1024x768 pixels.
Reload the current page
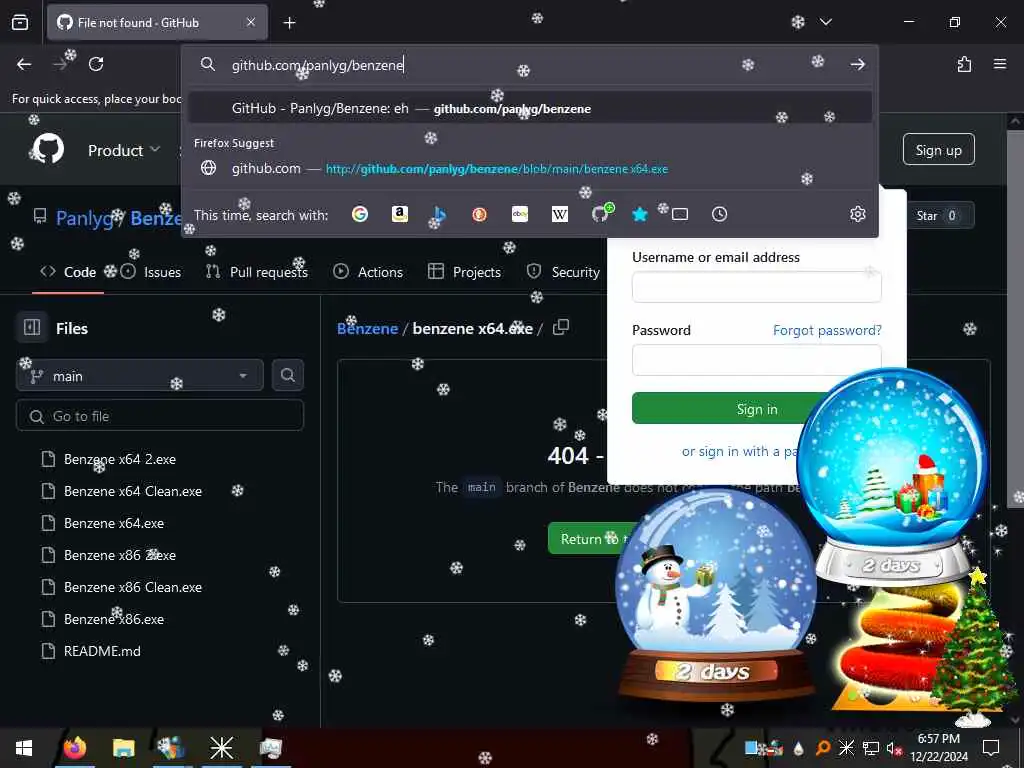96,64
